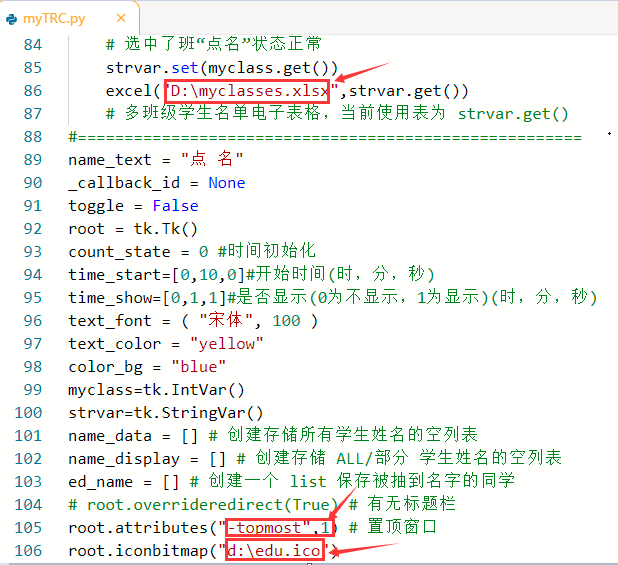Click 'root = tk.Tk()' statement

(x=133, y=229)
